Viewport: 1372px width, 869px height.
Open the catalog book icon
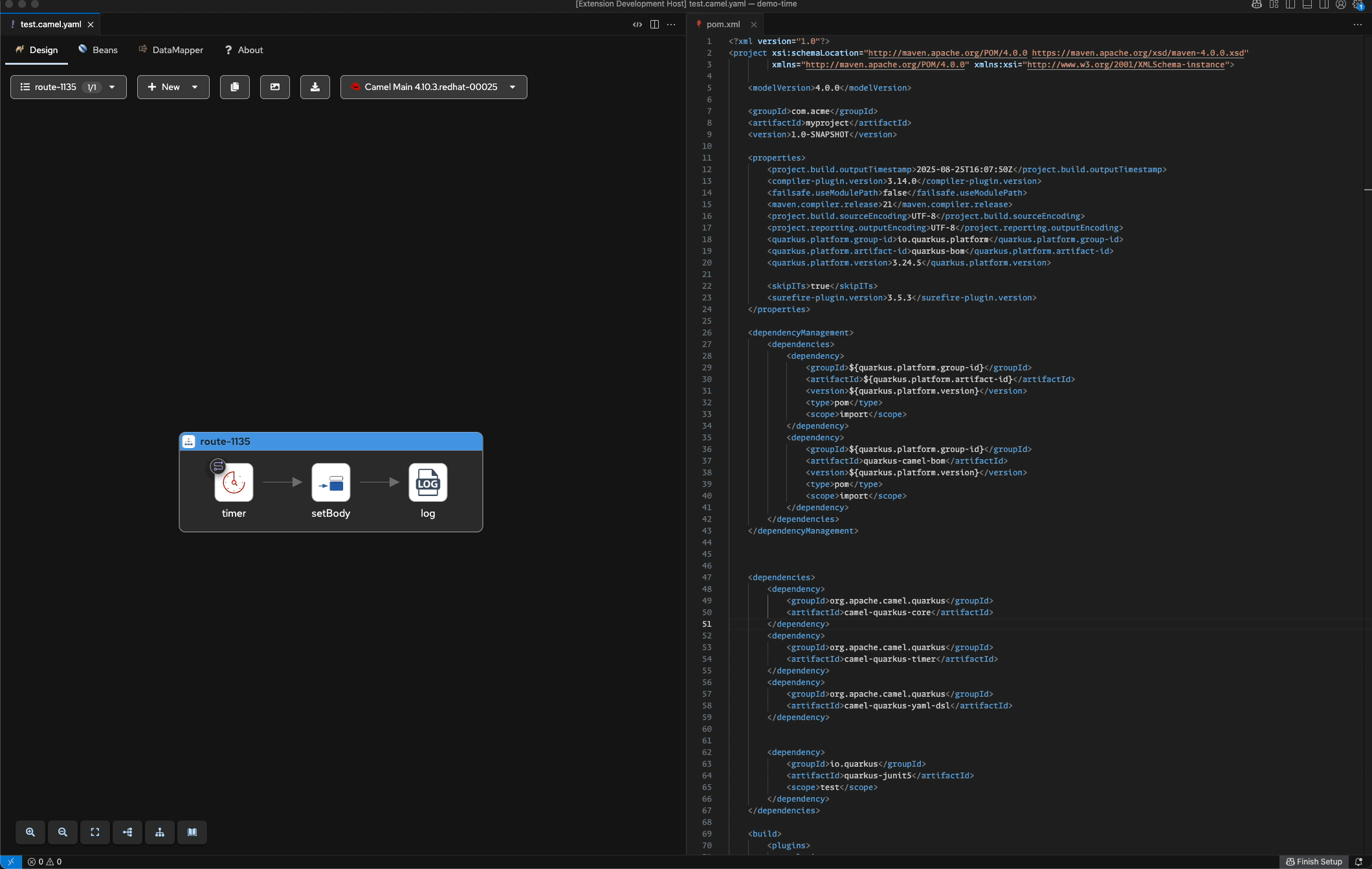[x=192, y=832]
